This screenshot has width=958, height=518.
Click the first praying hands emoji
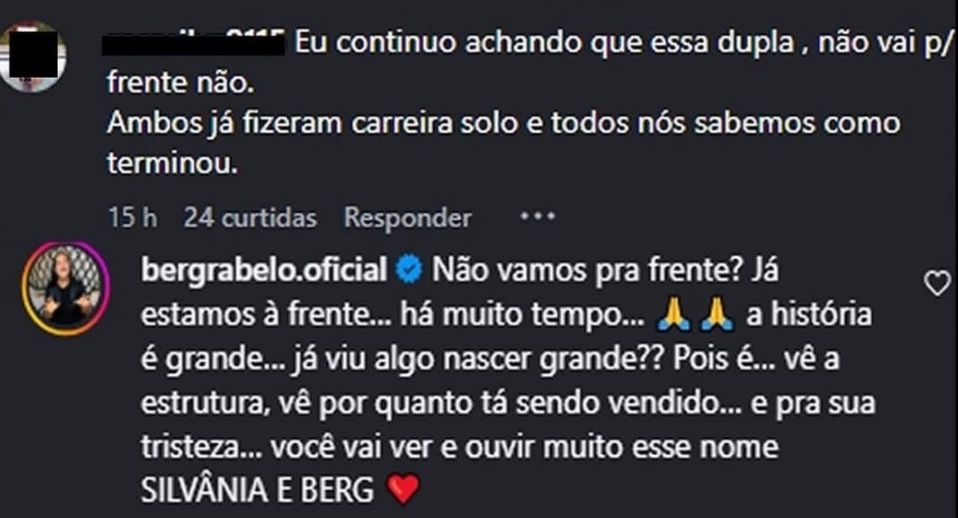pos(675,315)
